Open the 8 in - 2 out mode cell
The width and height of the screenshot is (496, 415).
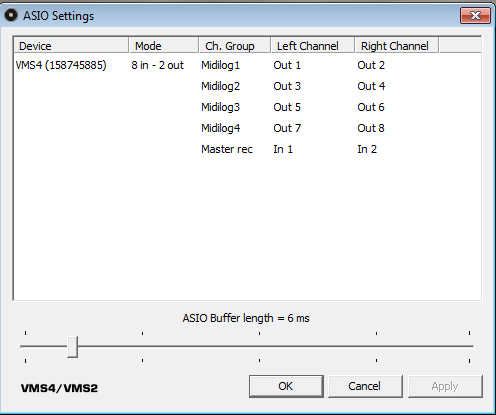(x=157, y=65)
